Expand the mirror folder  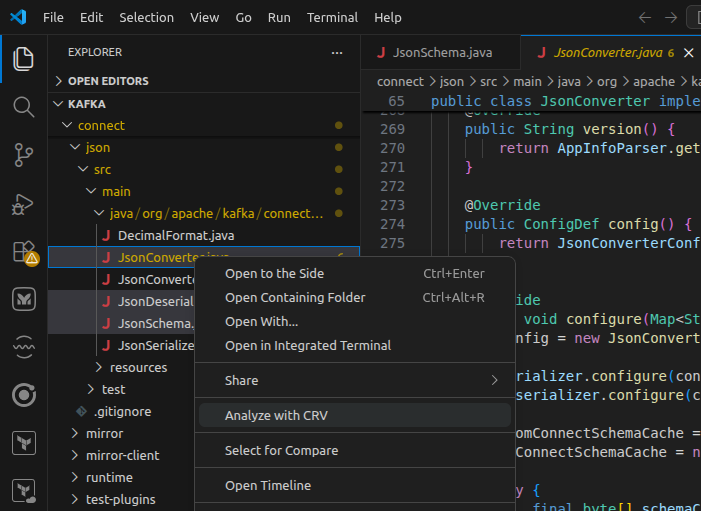[75, 433]
